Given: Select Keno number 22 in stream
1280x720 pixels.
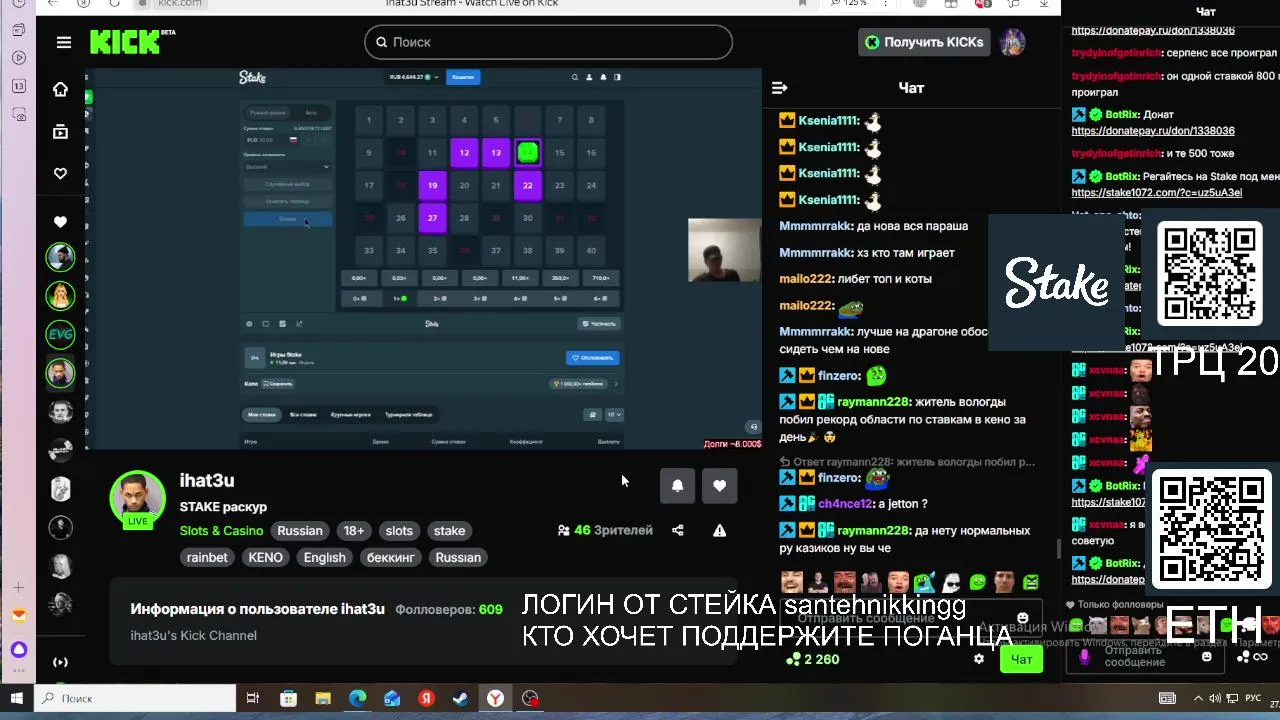Looking at the screenshot, I should coord(527,185).
